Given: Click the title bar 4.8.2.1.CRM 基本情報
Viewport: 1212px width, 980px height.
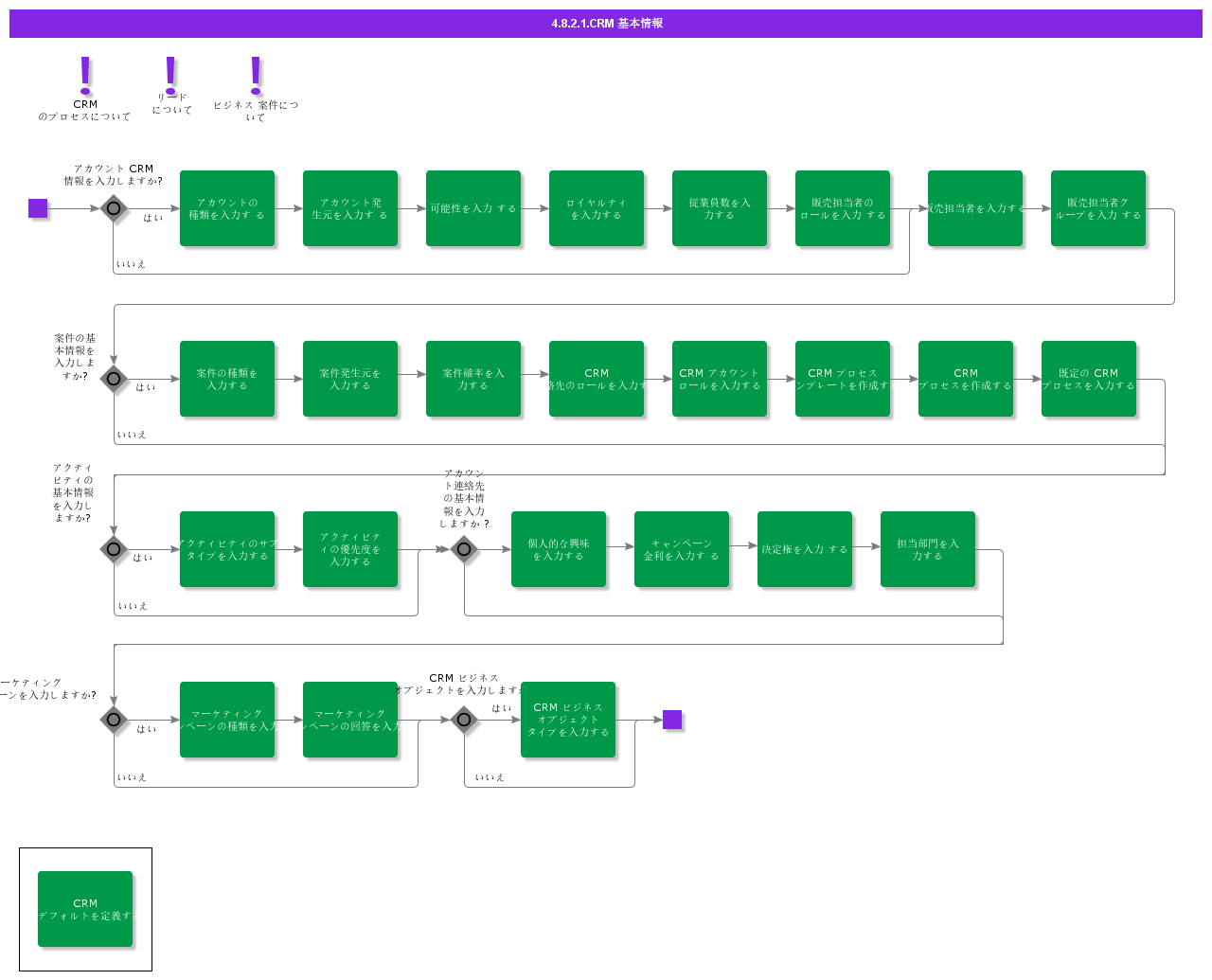Looking at the screenshot, I should (606, 24).
